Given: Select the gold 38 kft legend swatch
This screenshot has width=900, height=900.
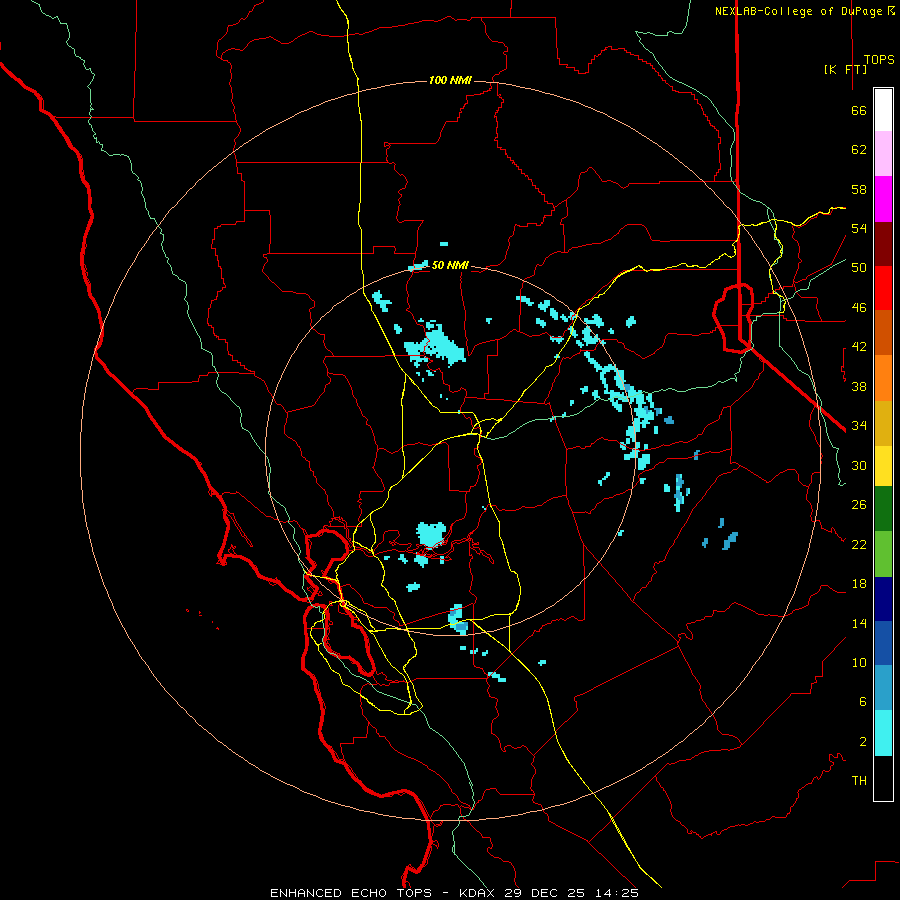Looking at the screenshot, I should [x=883, y=423].
